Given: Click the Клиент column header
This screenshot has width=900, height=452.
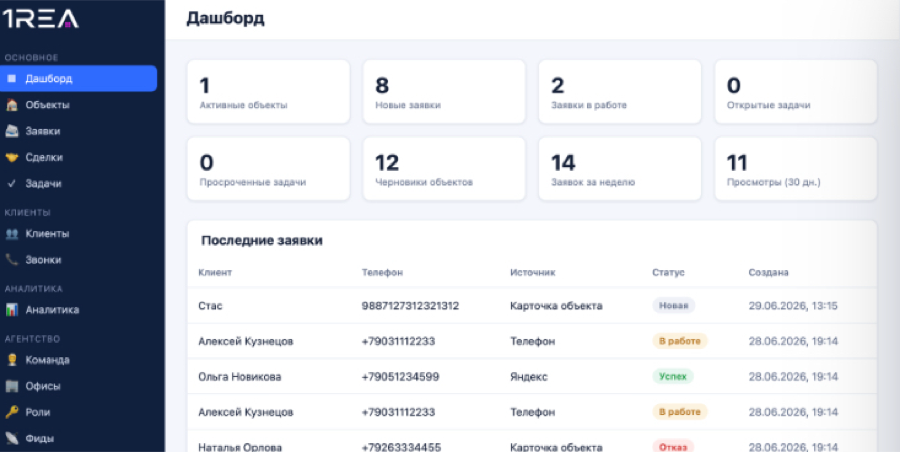Looking at the screenshot, I should click(x=215, y=272).
